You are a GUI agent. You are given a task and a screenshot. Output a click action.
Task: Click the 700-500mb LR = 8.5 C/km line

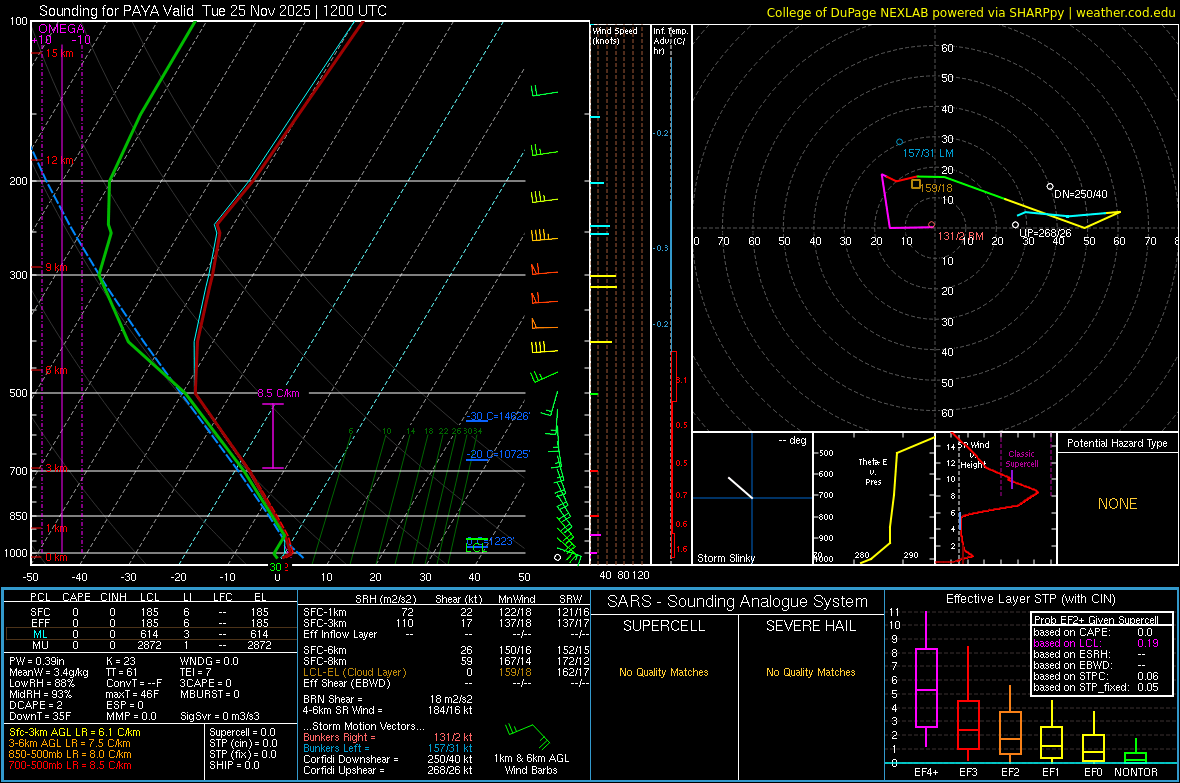pos(70,765)
